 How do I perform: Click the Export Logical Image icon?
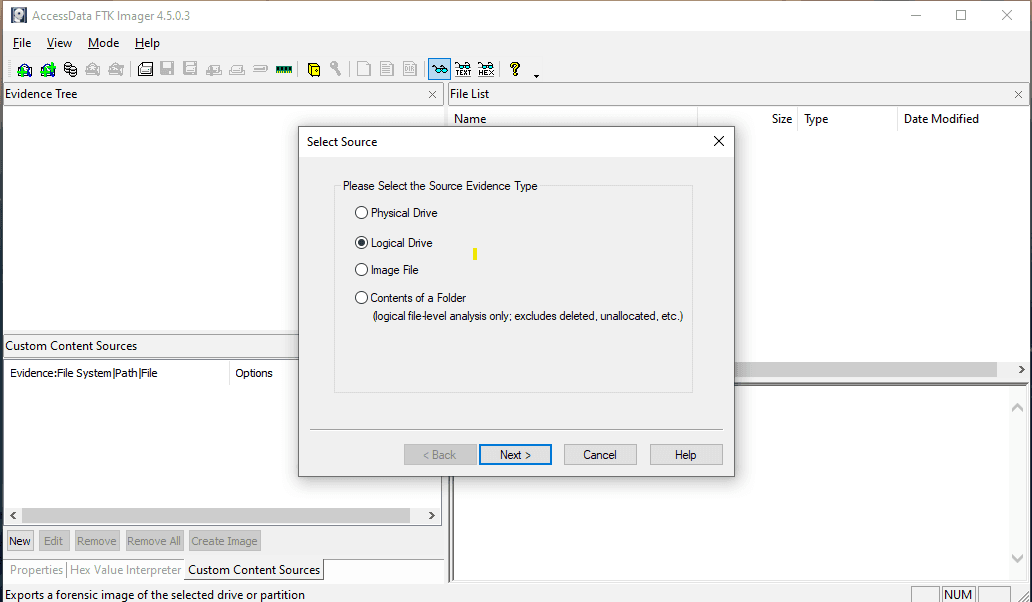pyautogui.click(x=190, y=68)
